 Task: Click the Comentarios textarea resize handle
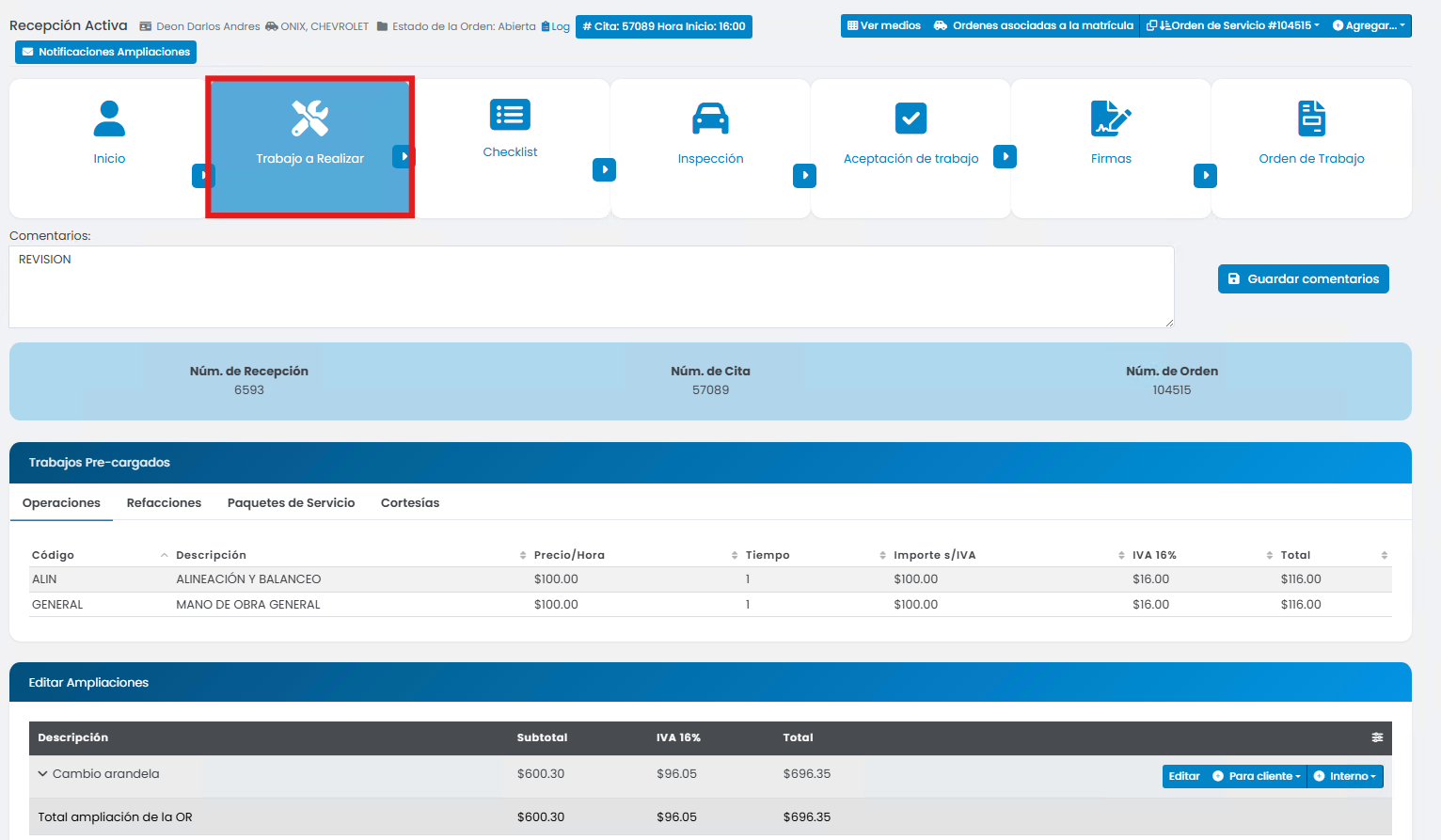coord(1169,323)
